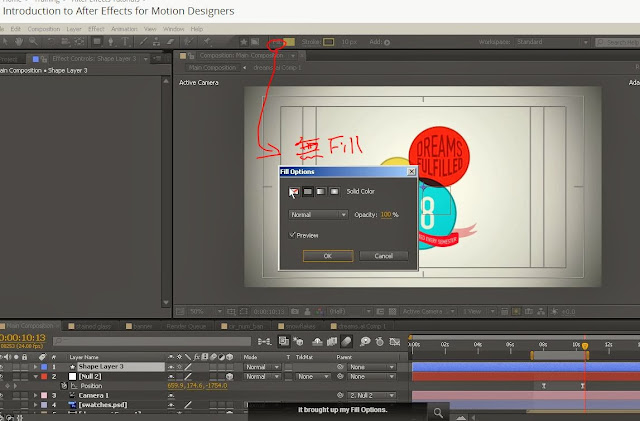Open the Active Camera view dropdown
The image size is (640, 421).
(427, 312)
